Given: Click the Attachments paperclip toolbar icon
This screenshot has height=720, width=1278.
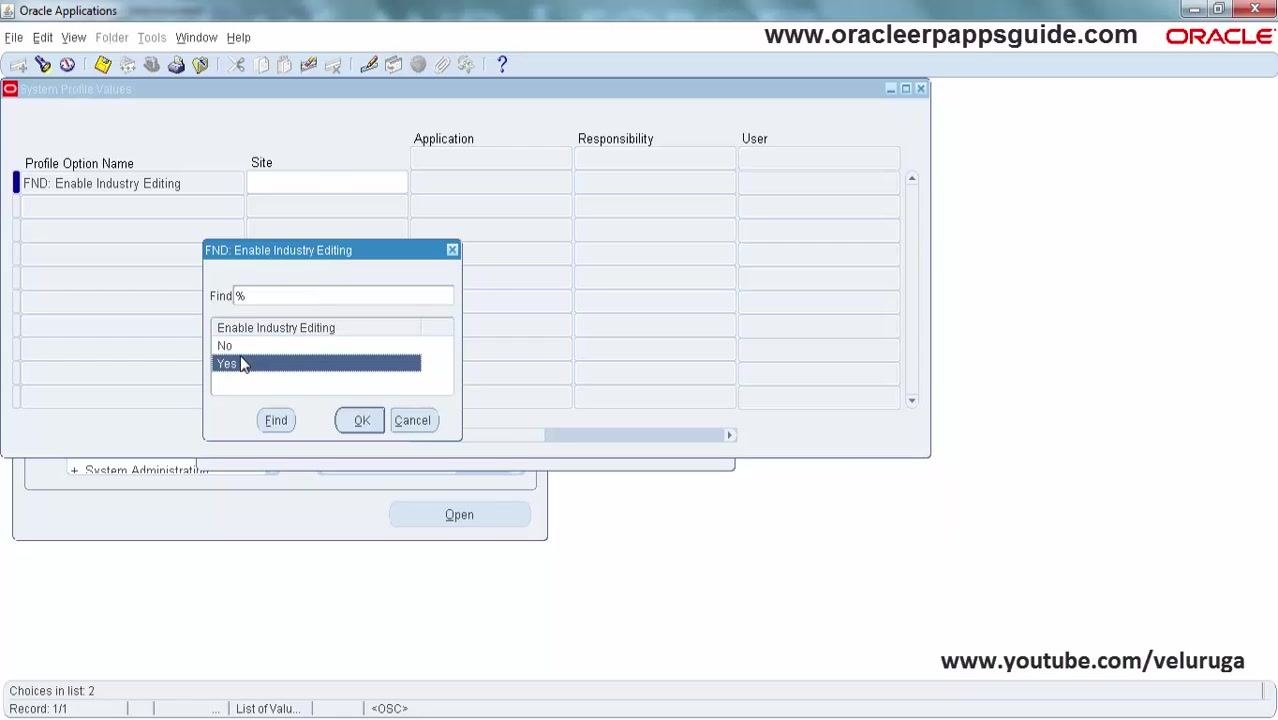Looking at the screenshot, I should point(442,65).
